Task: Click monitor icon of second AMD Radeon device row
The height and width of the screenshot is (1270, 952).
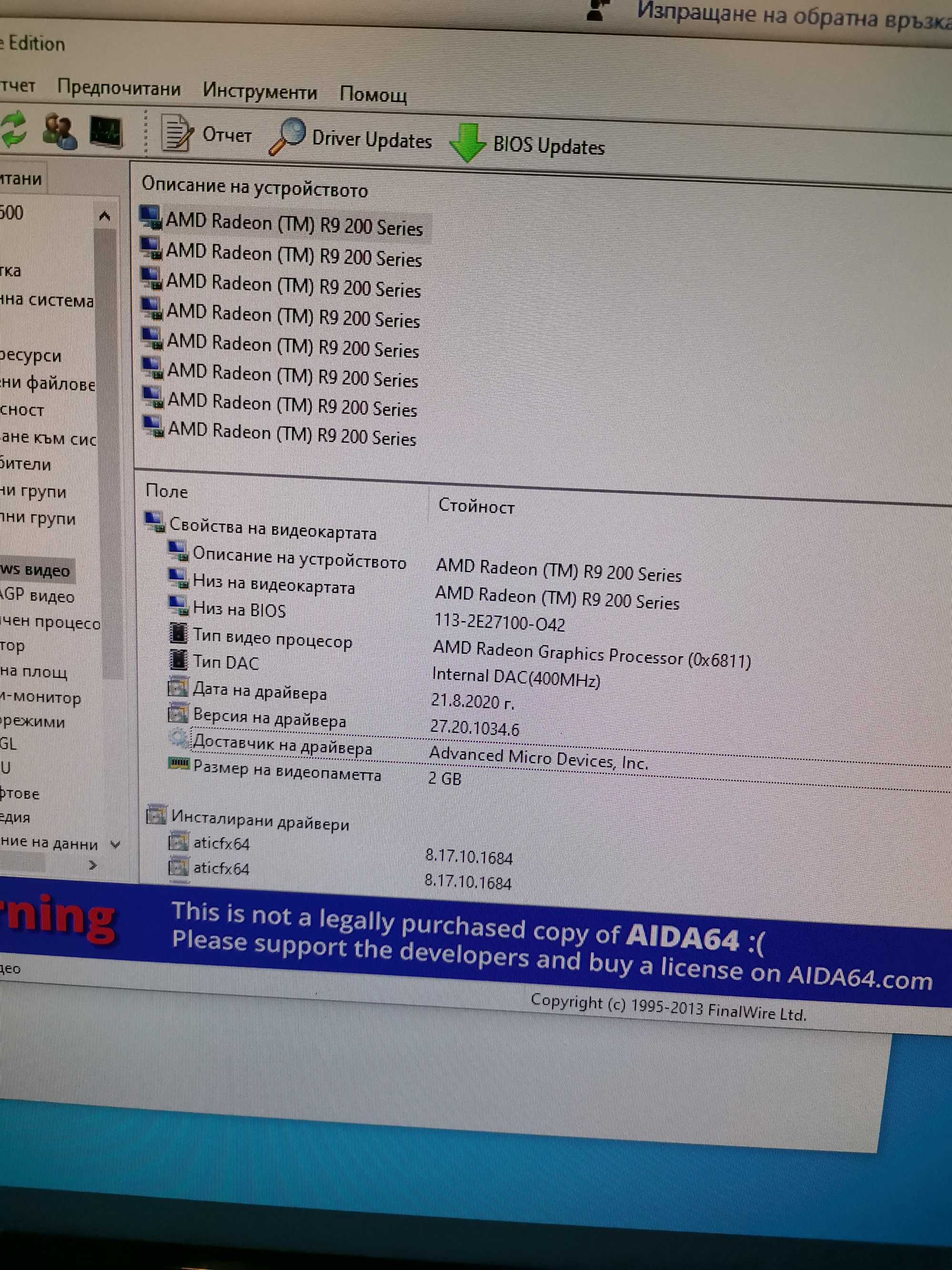Action: click(152, 249)
